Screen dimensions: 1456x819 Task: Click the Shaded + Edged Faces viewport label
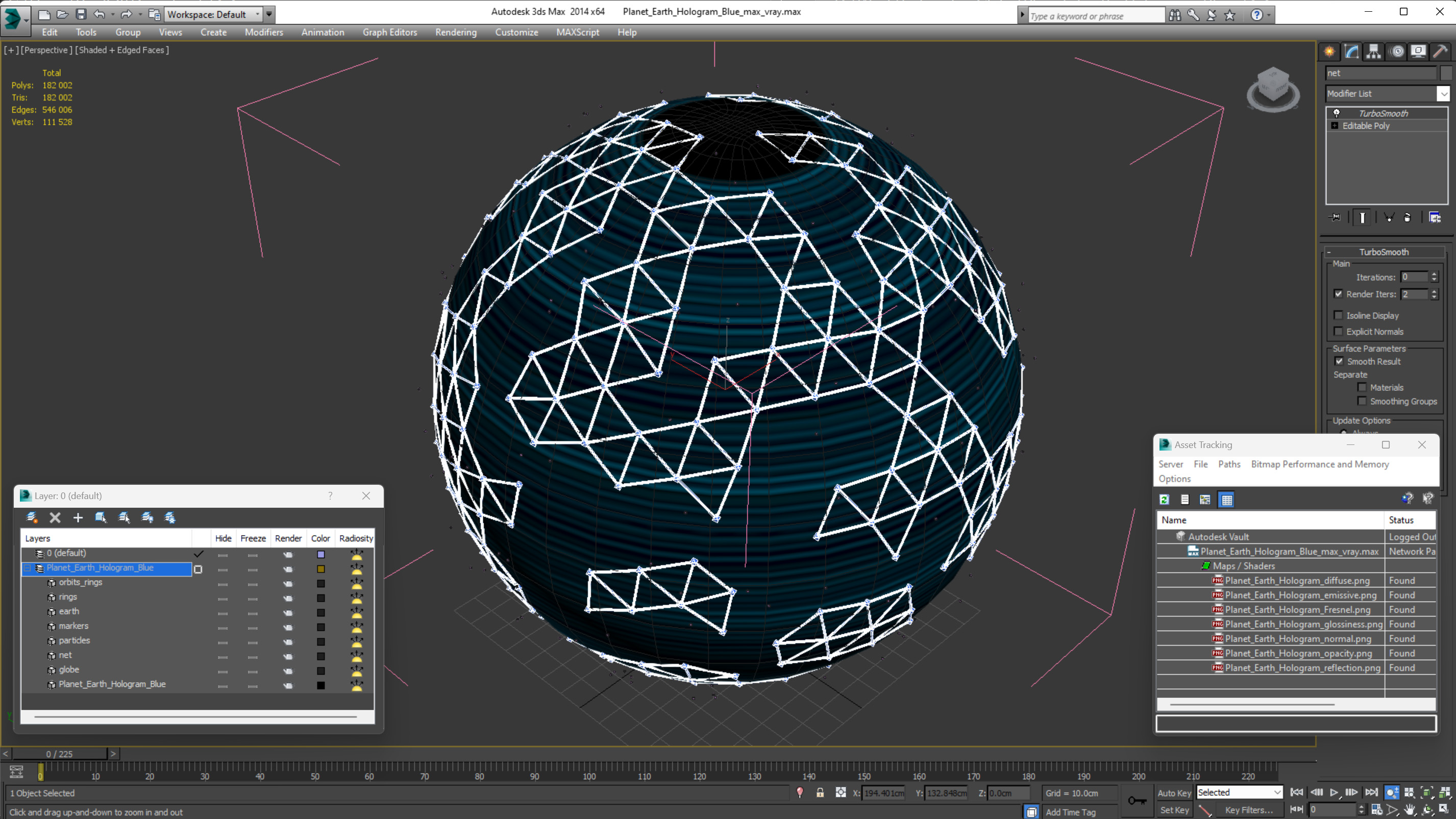click(x=122, y=49)
